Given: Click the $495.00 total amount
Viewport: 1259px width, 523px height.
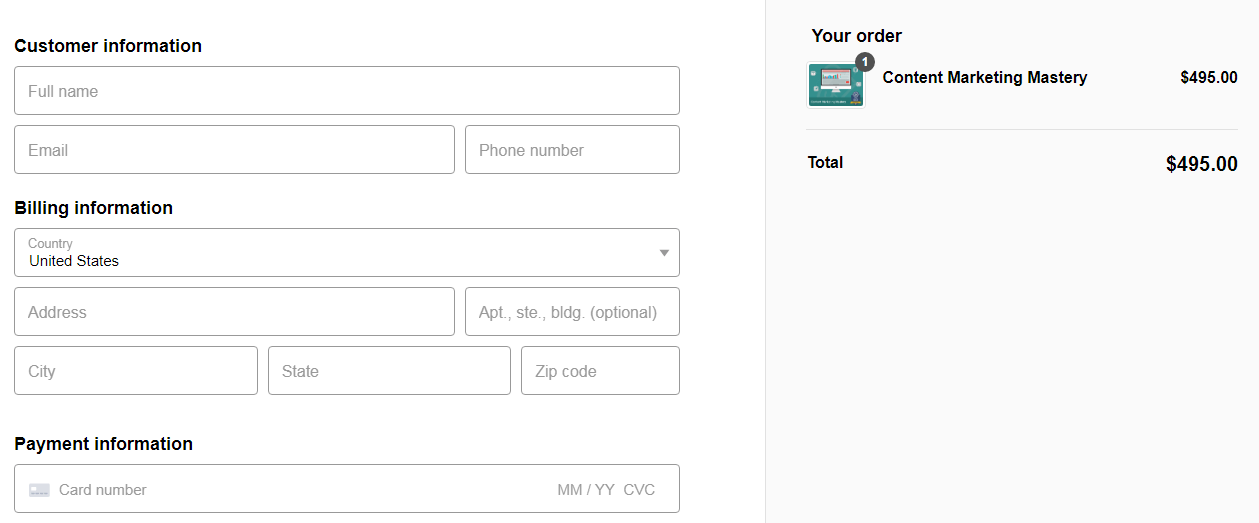Looking at the screenshot, I should [1201, 164].
